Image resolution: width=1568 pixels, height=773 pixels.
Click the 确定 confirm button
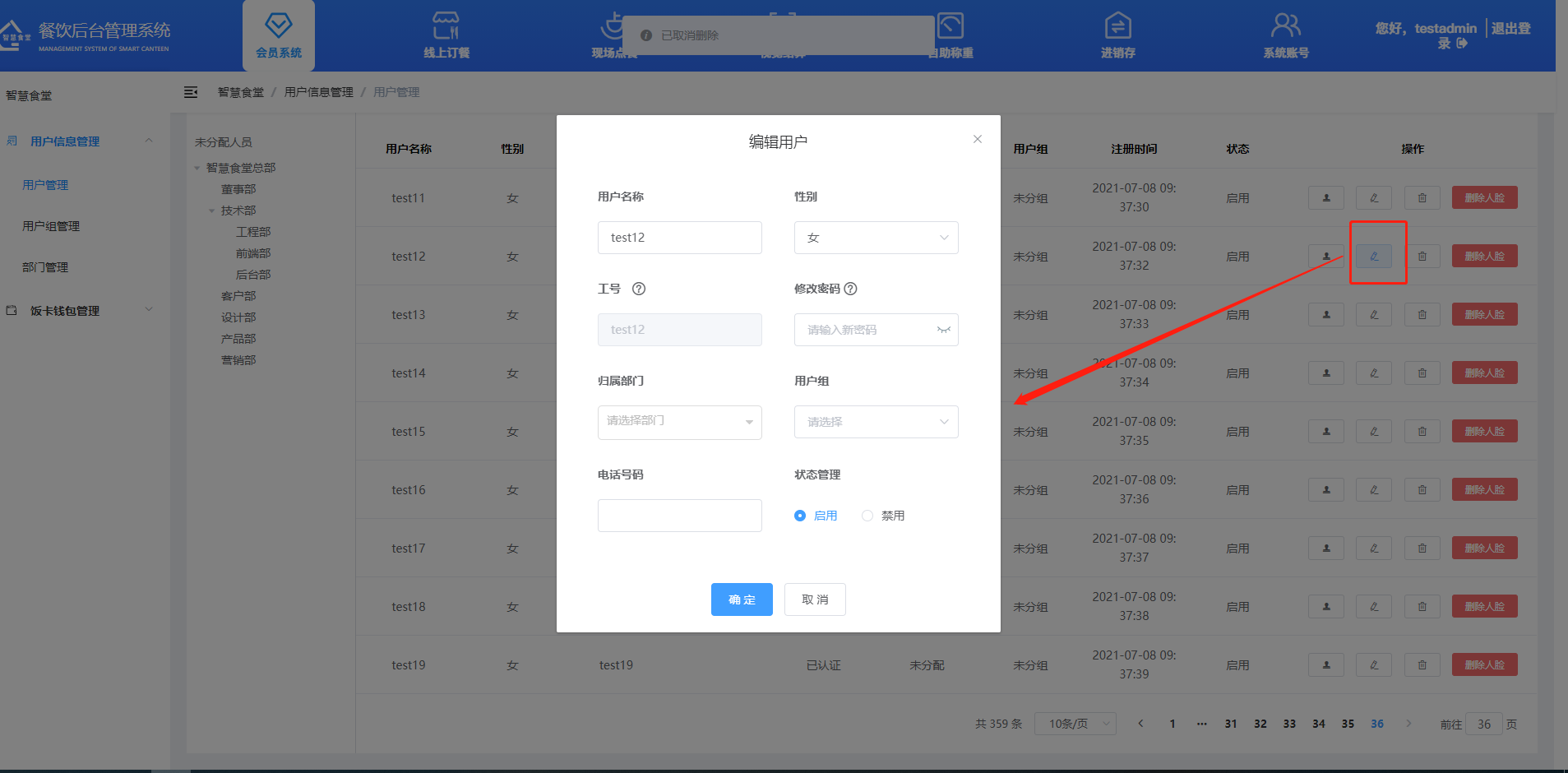tap(741, 599)
